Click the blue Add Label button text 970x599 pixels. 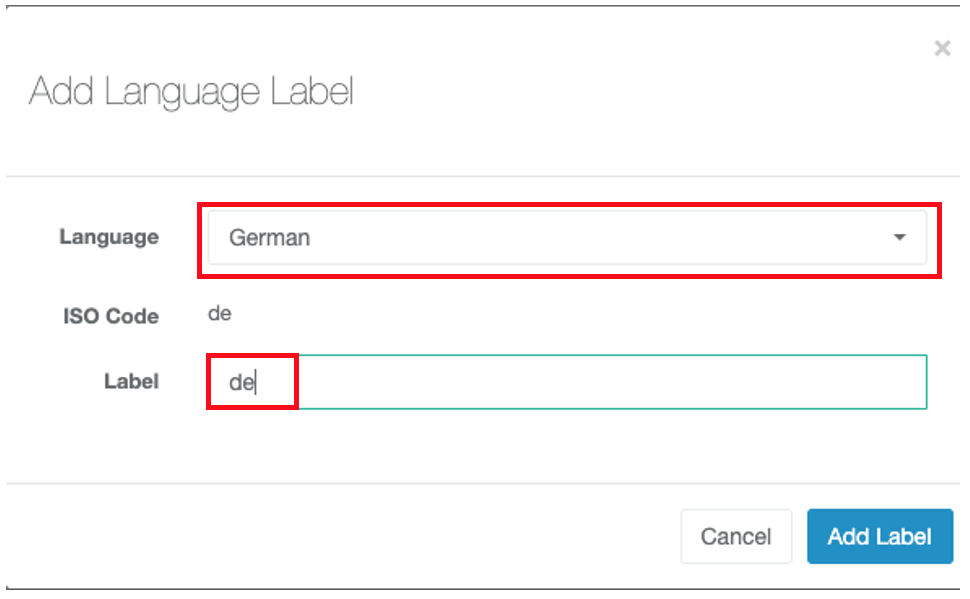click(879, 537)
